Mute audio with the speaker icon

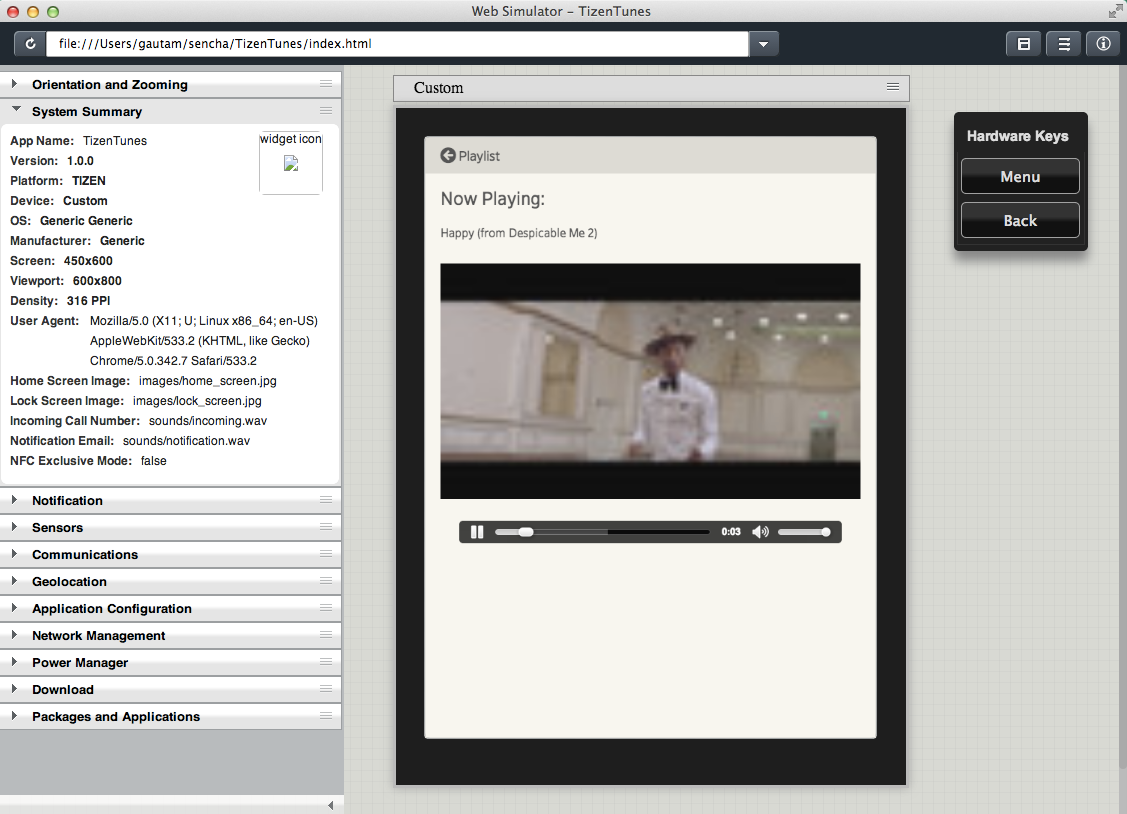pos(760,532)
